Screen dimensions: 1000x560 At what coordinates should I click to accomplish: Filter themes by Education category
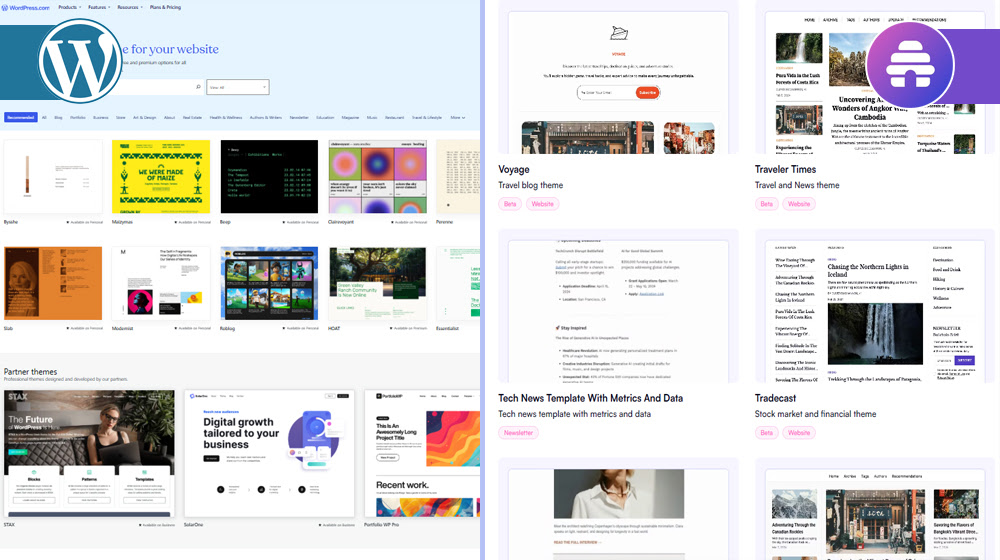click(325, 117)
